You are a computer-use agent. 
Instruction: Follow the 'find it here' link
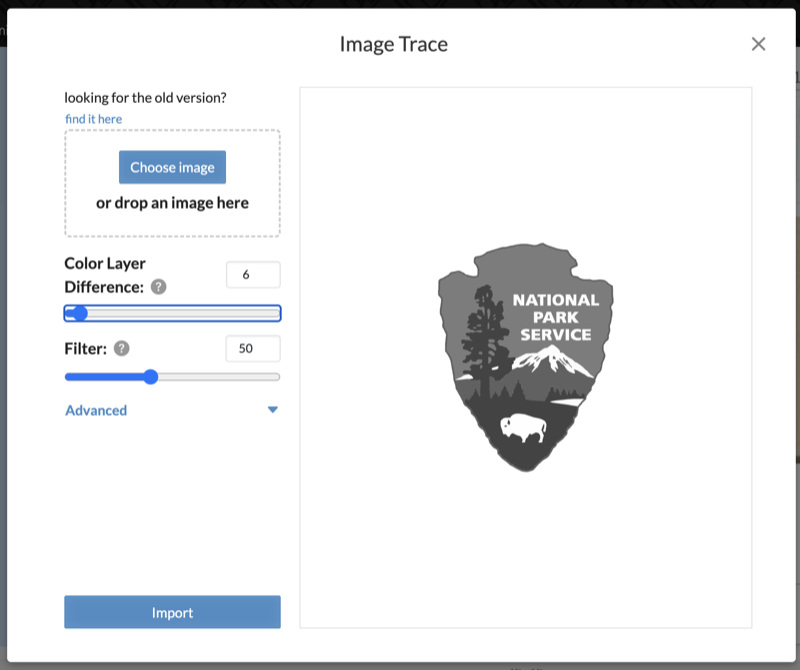93,119
